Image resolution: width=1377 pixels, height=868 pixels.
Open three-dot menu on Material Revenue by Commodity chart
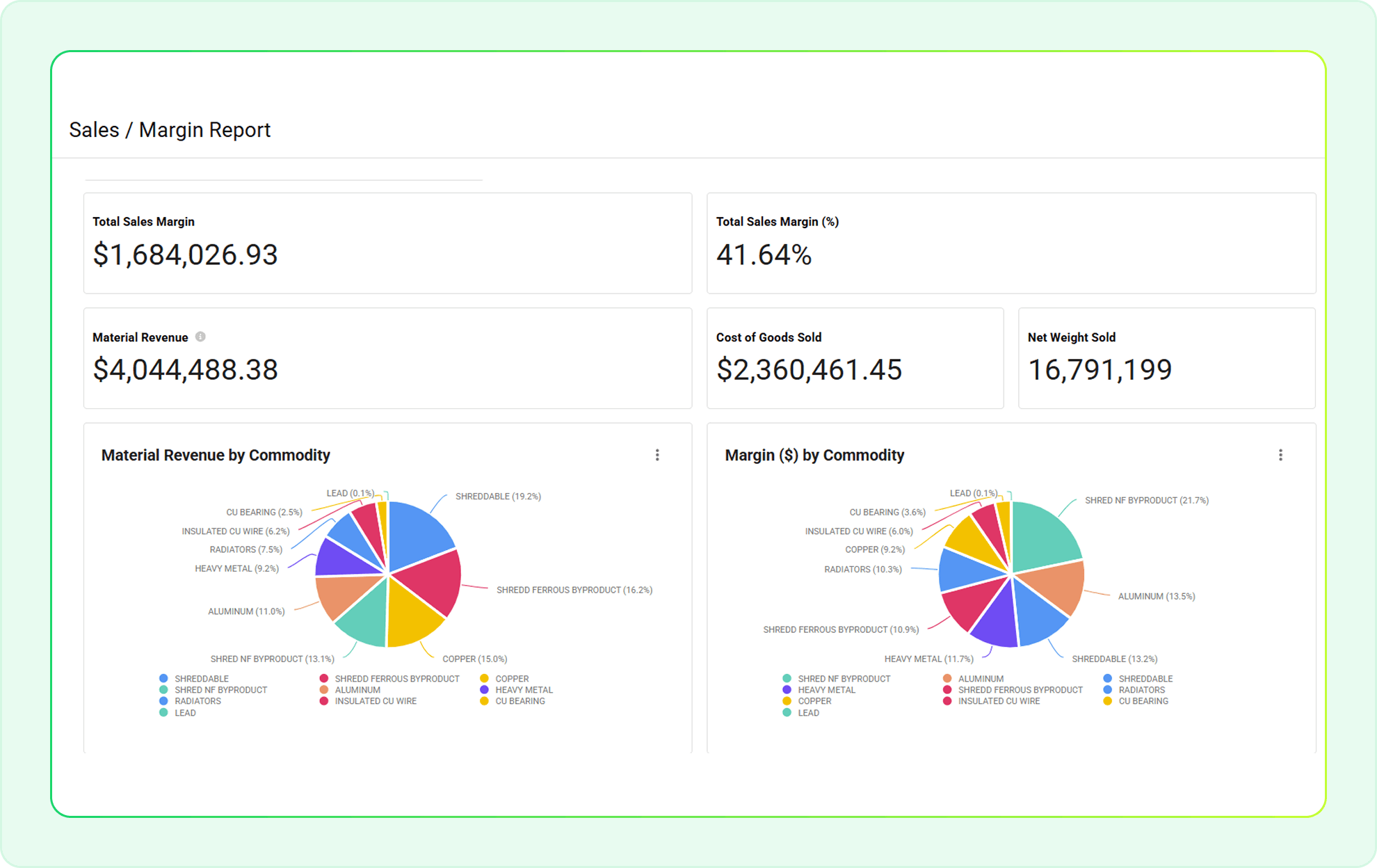coord(657,455)
